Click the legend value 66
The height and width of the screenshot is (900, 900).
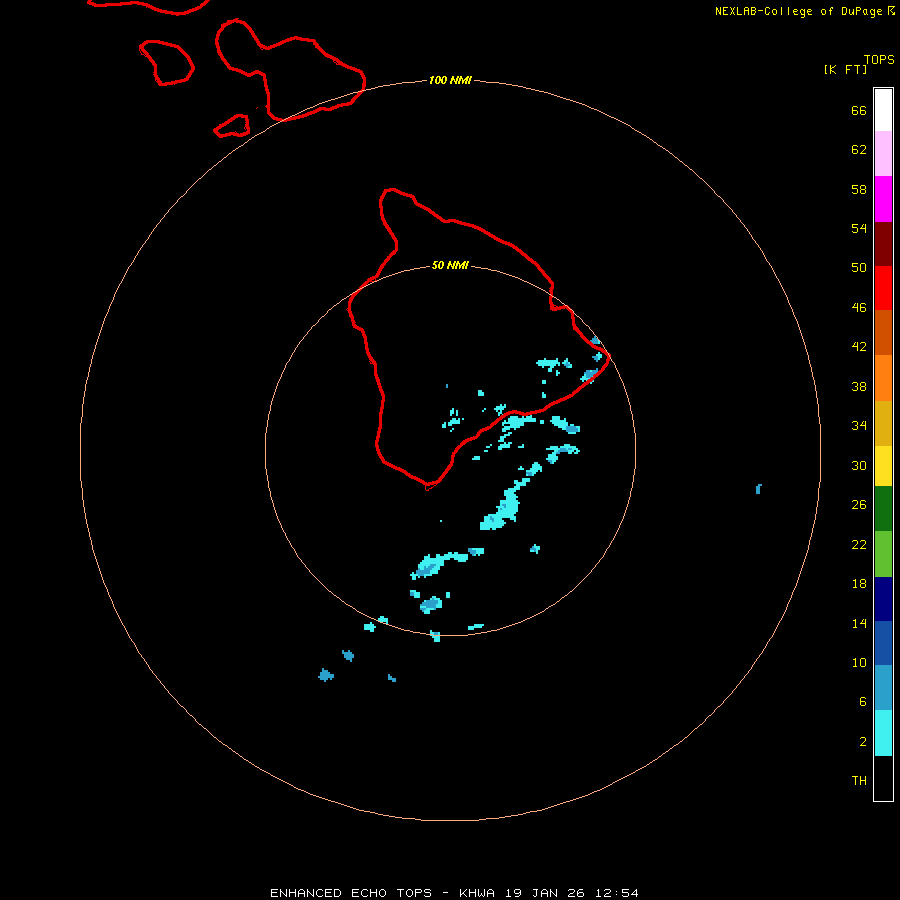tap(859, 111)
